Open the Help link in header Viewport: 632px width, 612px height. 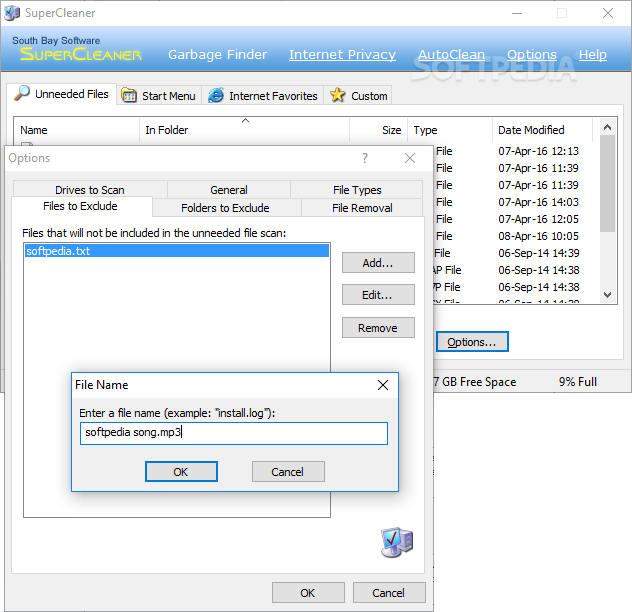pos(592,54)
